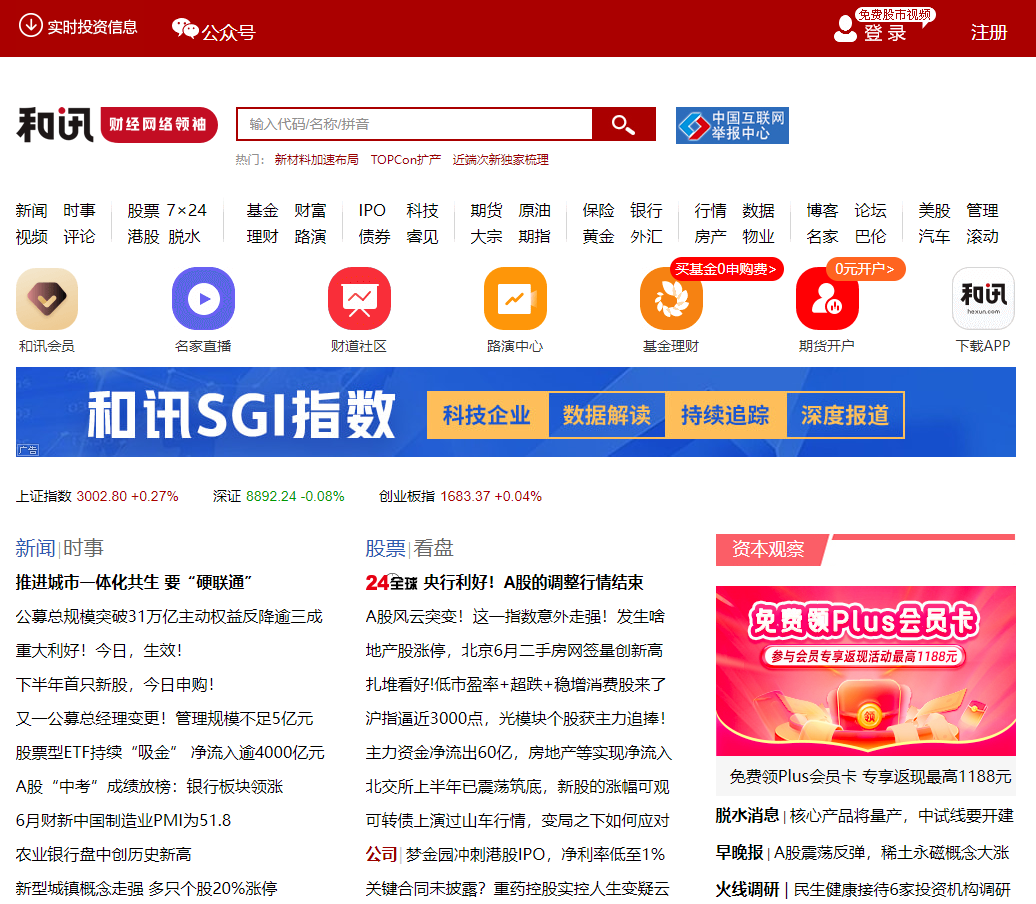The image size is (1036, 904).
Task: Focus the stock code search field
Action: pos(414,124)
